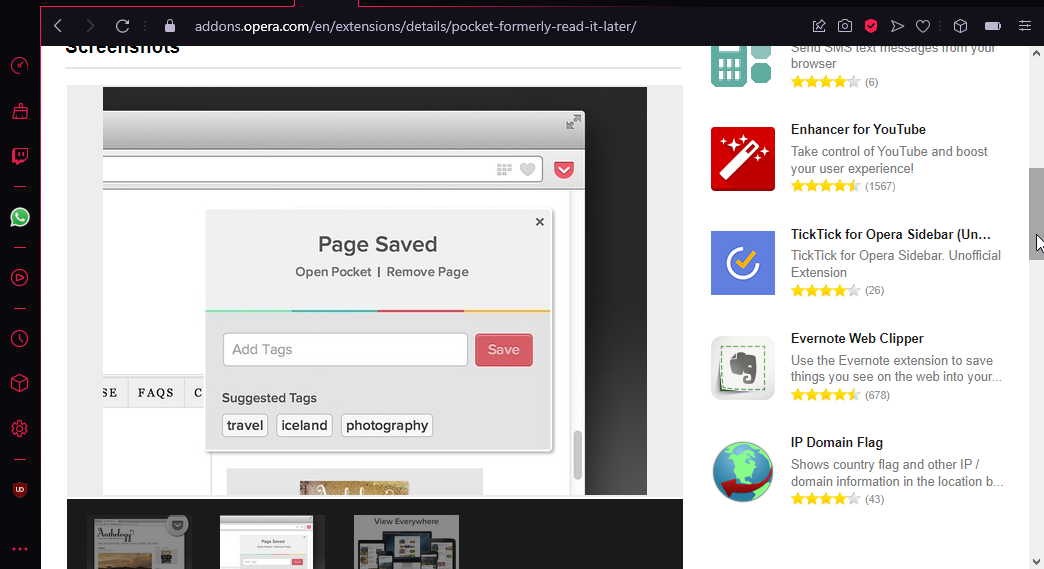This screenshot has width=1044, height=569.
Task: Open uBlock Origin shield in sidebar
Action: coord(20,490)
